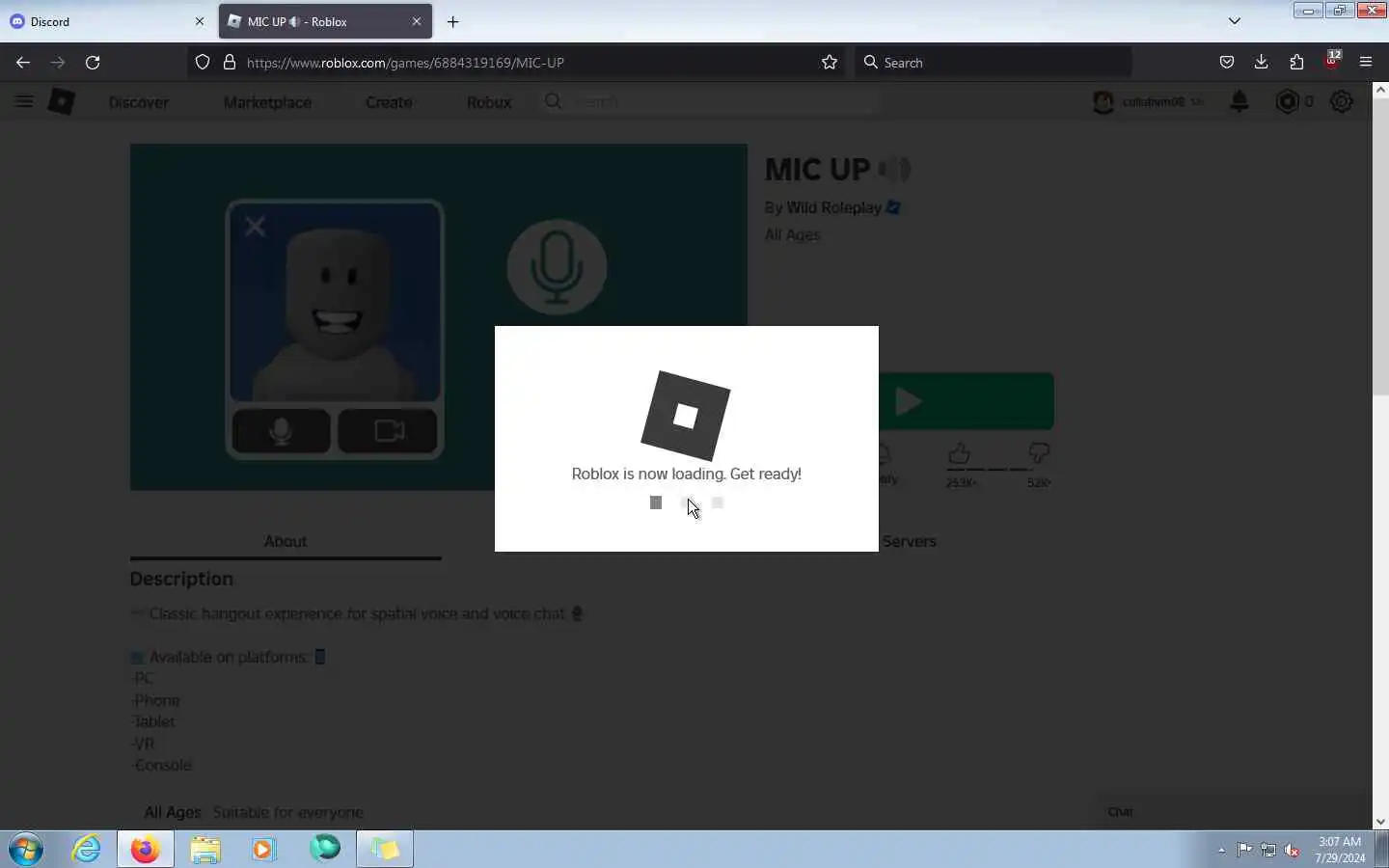
Task: Click the muted volume tray icon
Action: (x=1293, y=851)
